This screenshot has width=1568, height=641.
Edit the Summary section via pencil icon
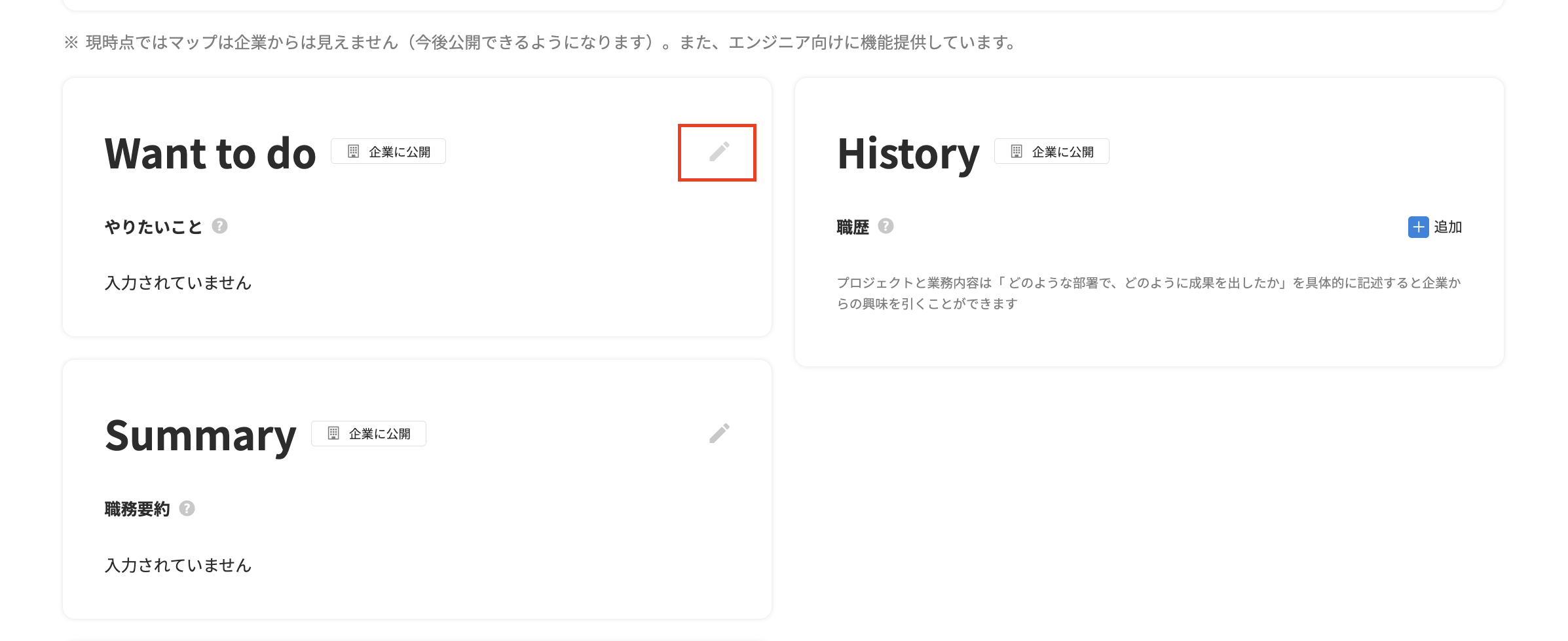(719, 433)
